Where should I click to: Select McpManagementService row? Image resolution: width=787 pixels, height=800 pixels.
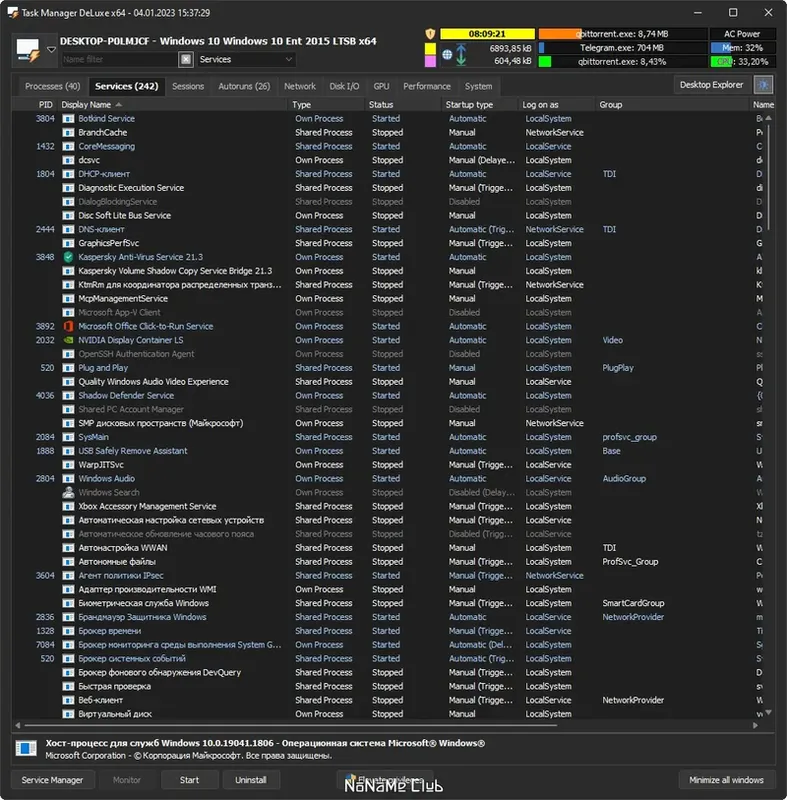pos(390,298)
